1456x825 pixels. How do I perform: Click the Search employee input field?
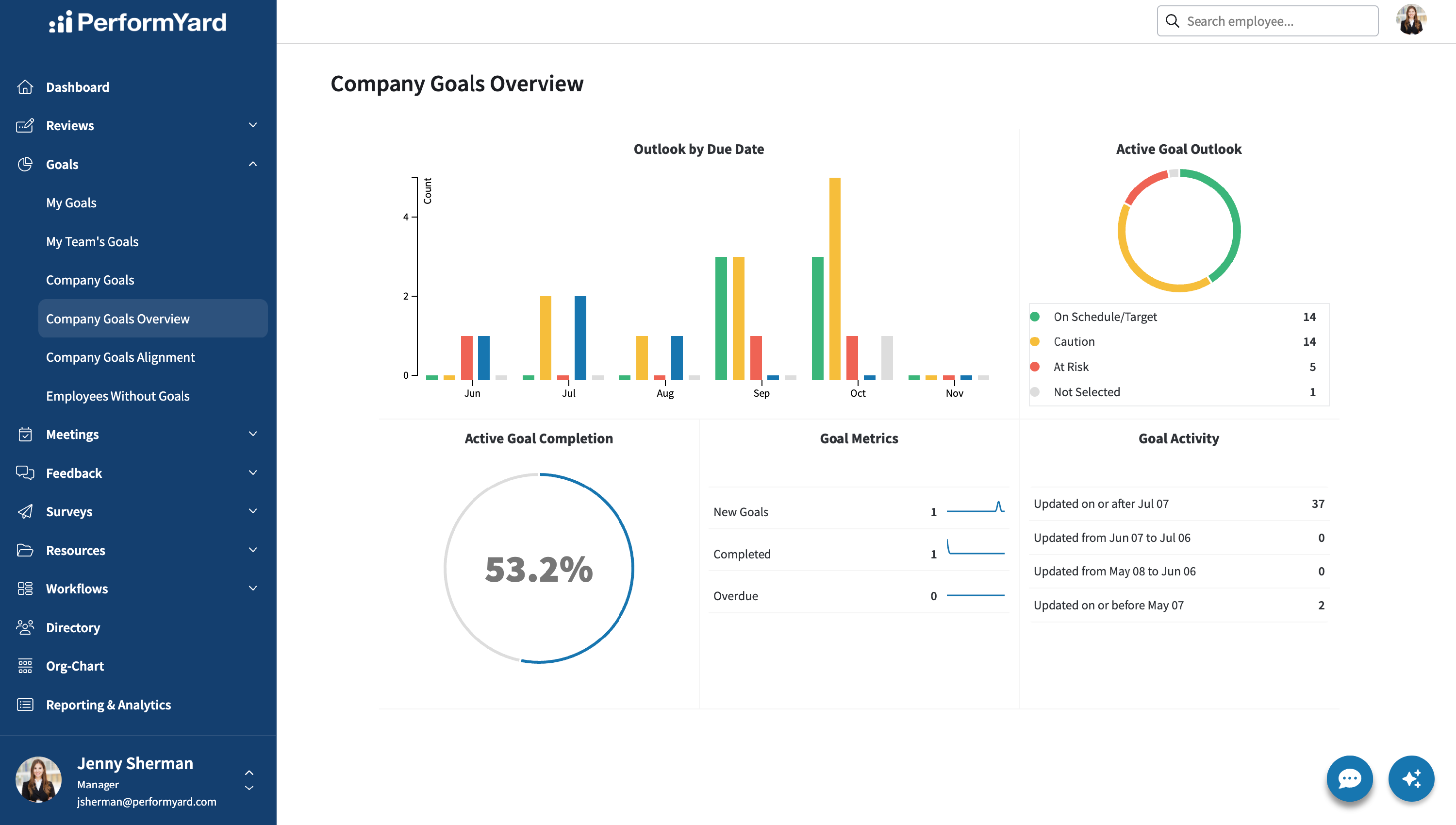tap(1267, 21)
